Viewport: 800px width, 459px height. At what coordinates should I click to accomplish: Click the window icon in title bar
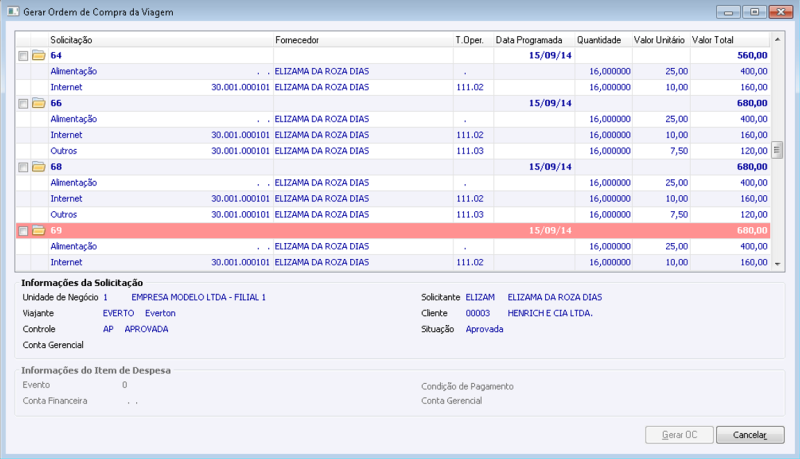click(13, 11)
